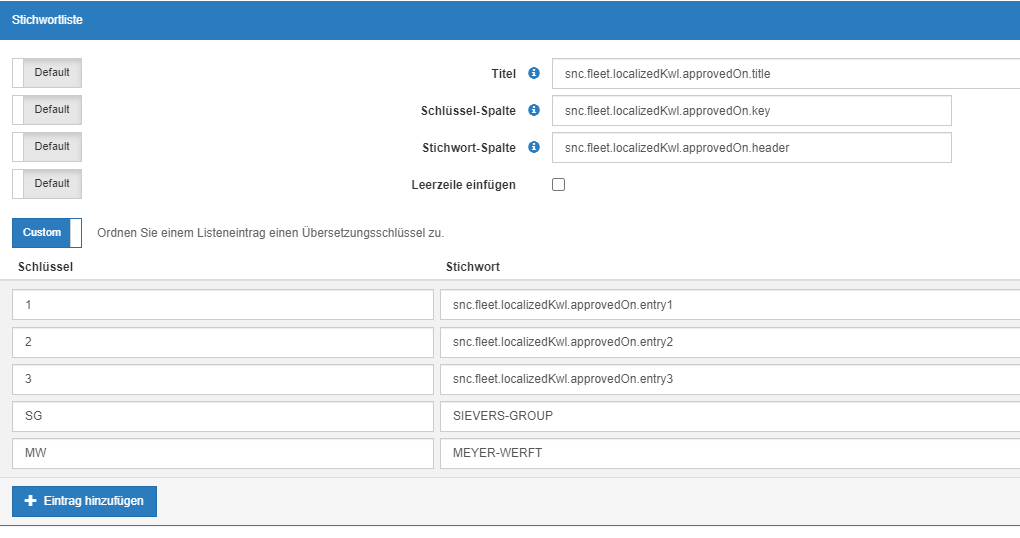Click the info icon beside Schlüssel-Spalte
The height and width of the screenshot is (538, 1020).
pos(534,110)
